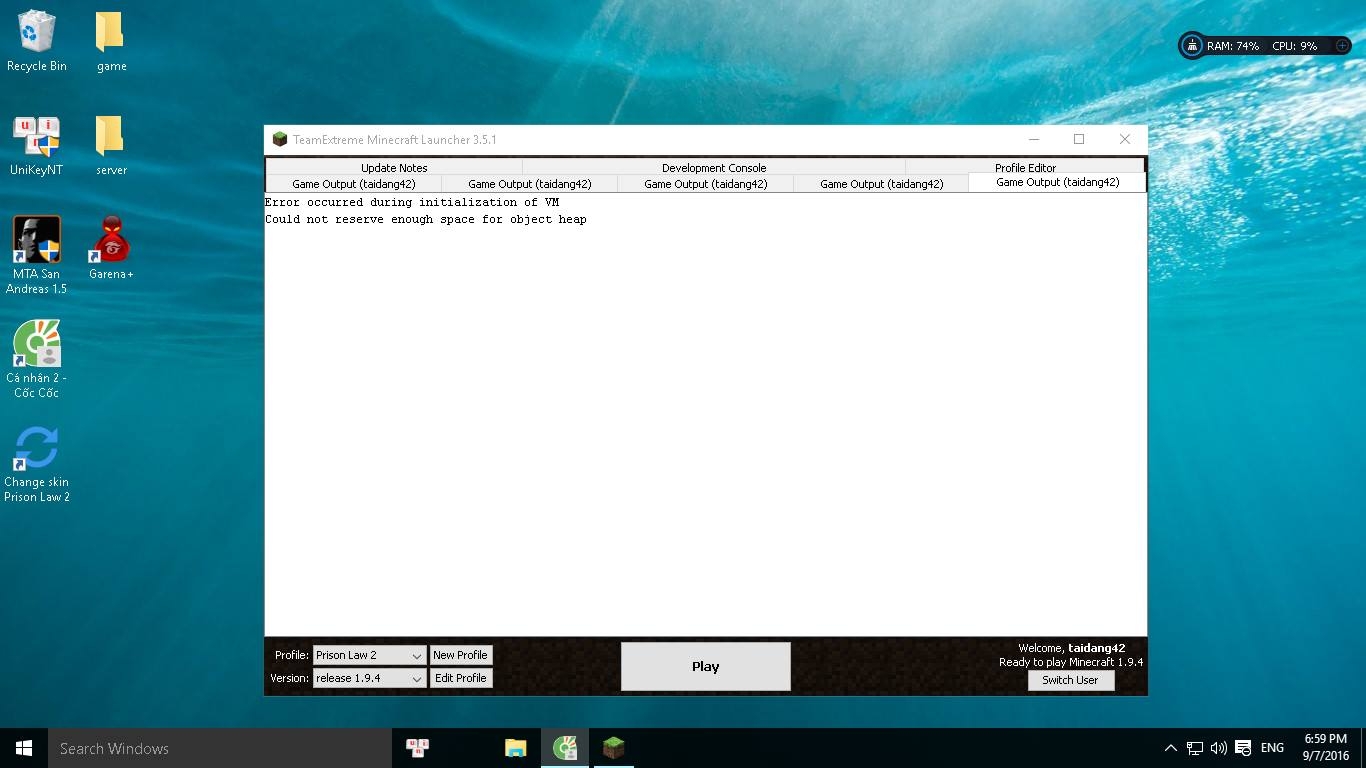Click the 'Ready to play Minecraft 1.9.4' text
The image size is (1366, 768).
point(1071,663)
